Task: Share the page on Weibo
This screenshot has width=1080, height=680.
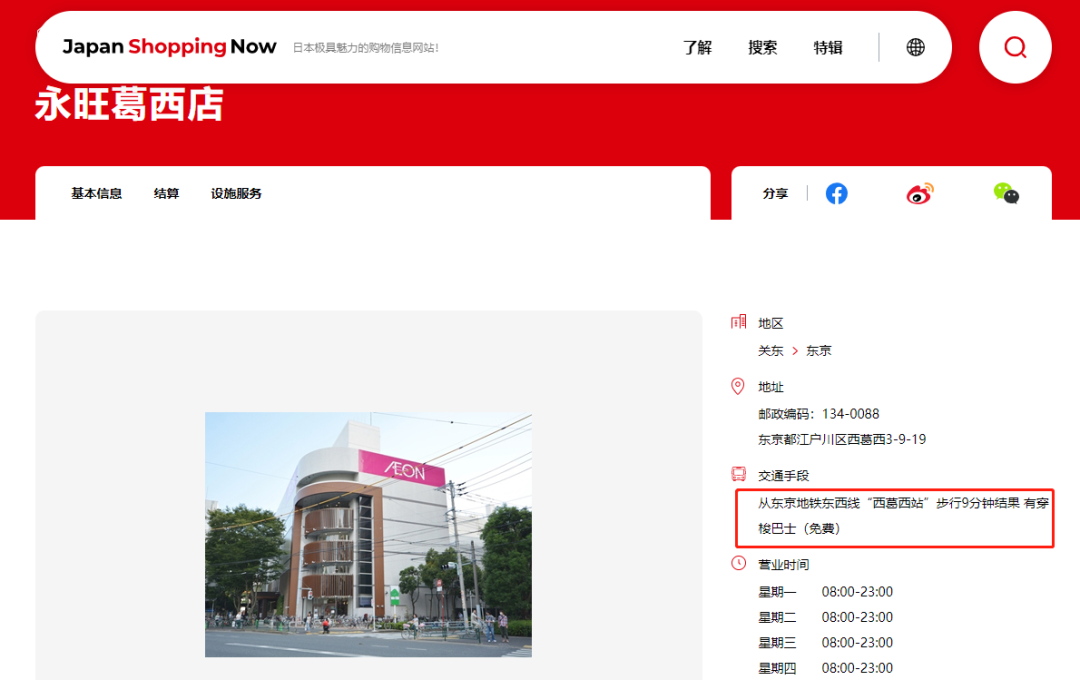Action: coord(920,194)
